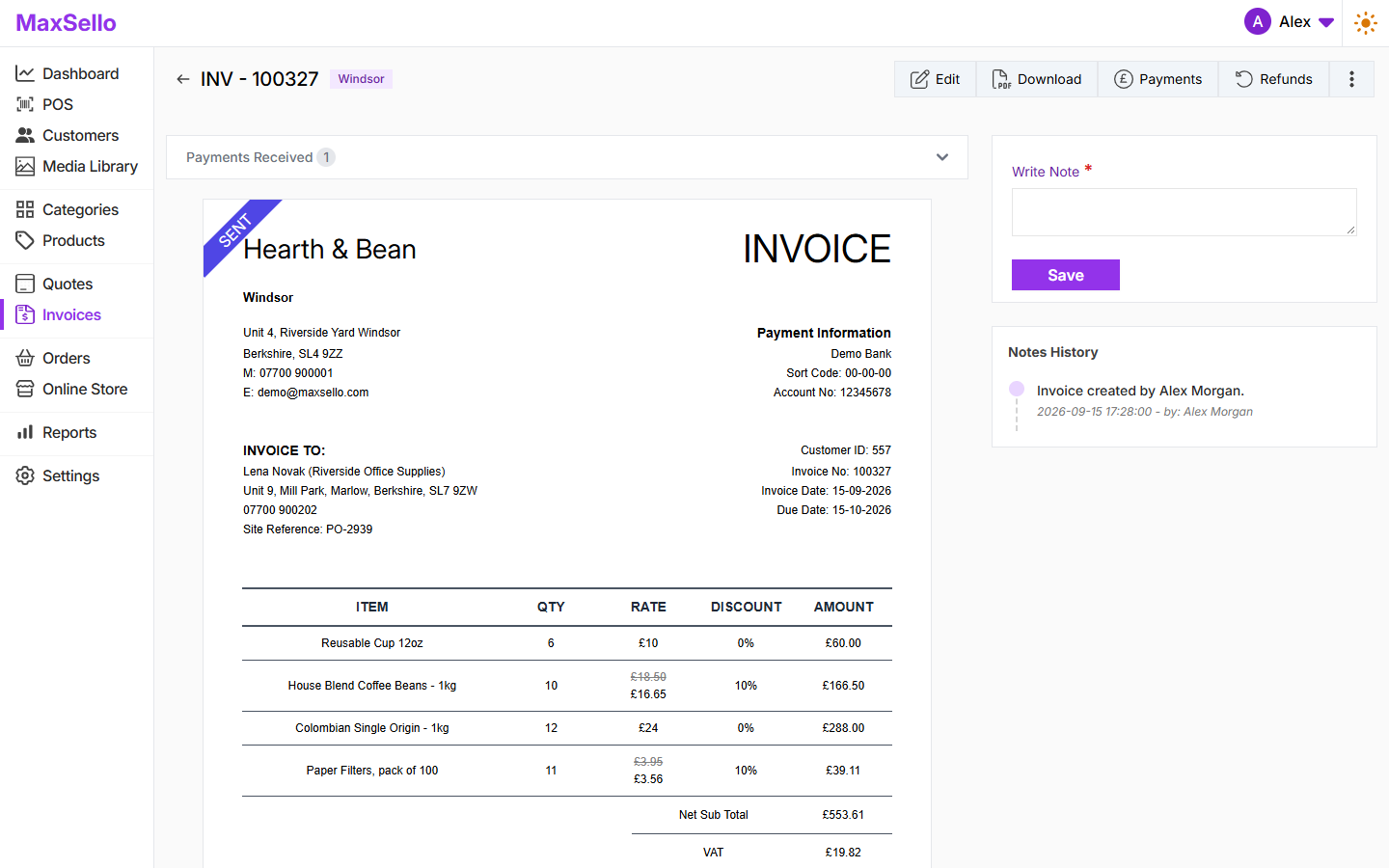Download the invoice as PDF
Viewport: 1389px width, 868px height.
pos(1037,79)
